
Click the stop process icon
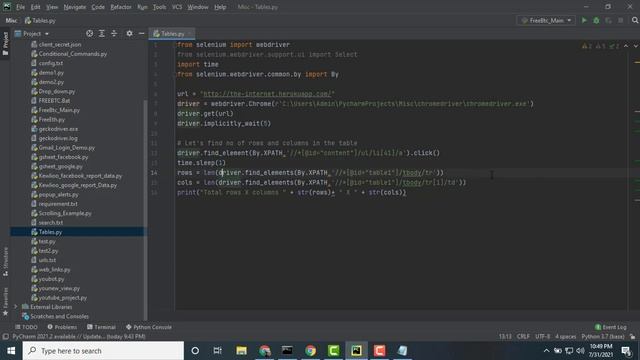(621, 20)
